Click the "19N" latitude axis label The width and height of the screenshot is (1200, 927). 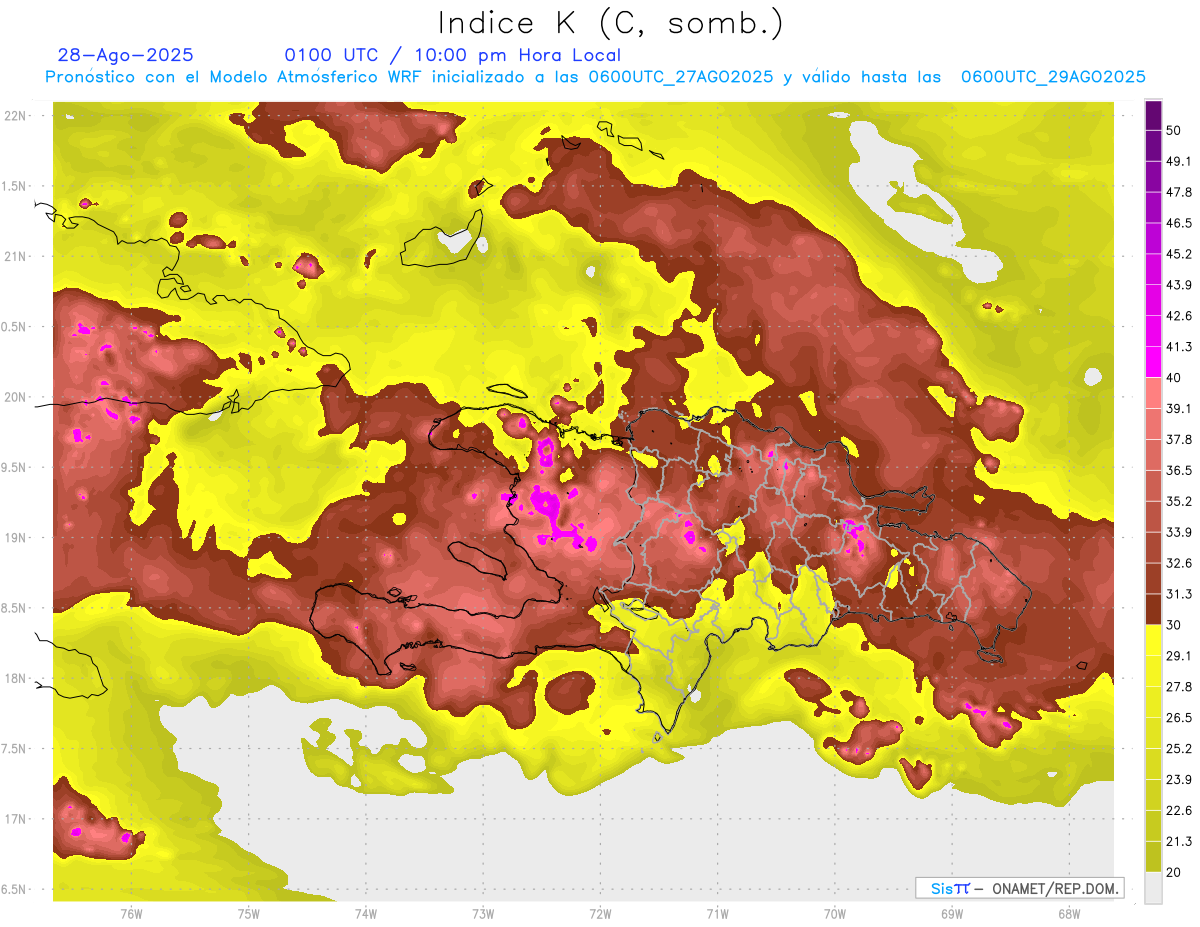coord(16,538)
